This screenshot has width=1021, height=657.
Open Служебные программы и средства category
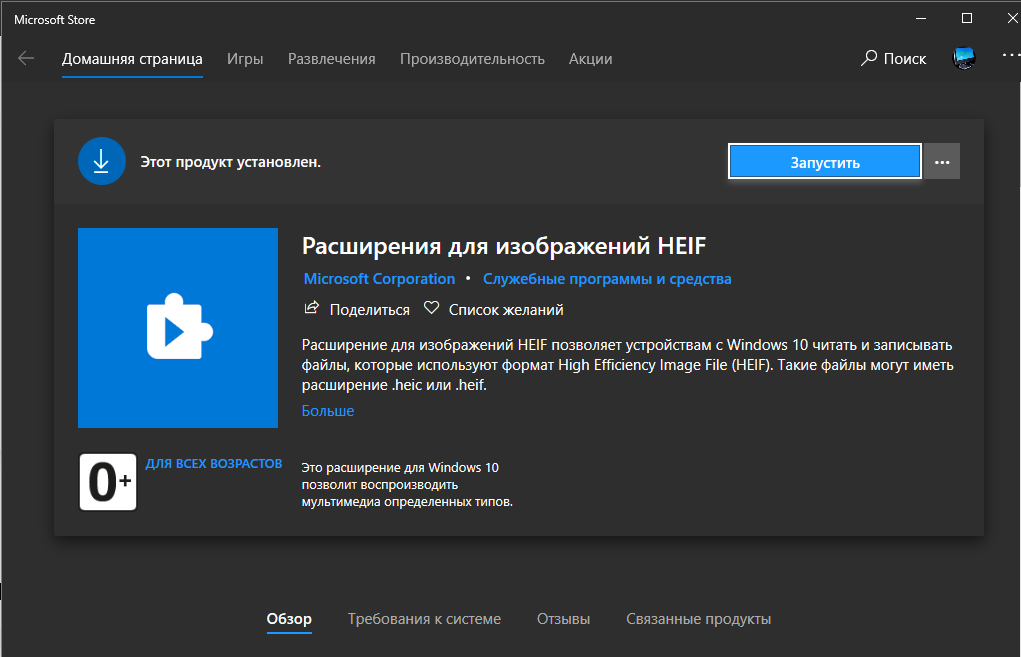click(607, 279)
